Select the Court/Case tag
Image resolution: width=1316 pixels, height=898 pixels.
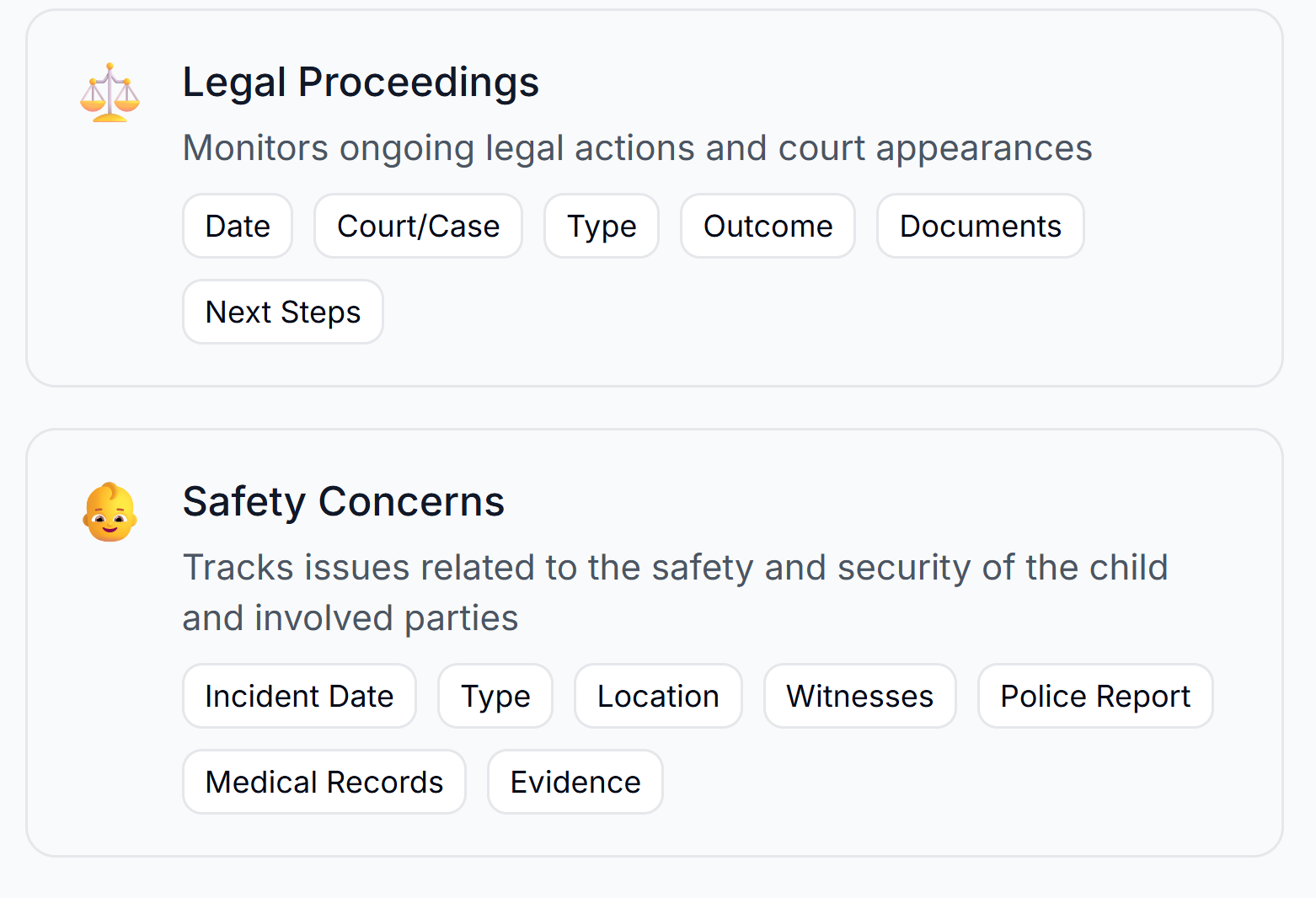419,226
